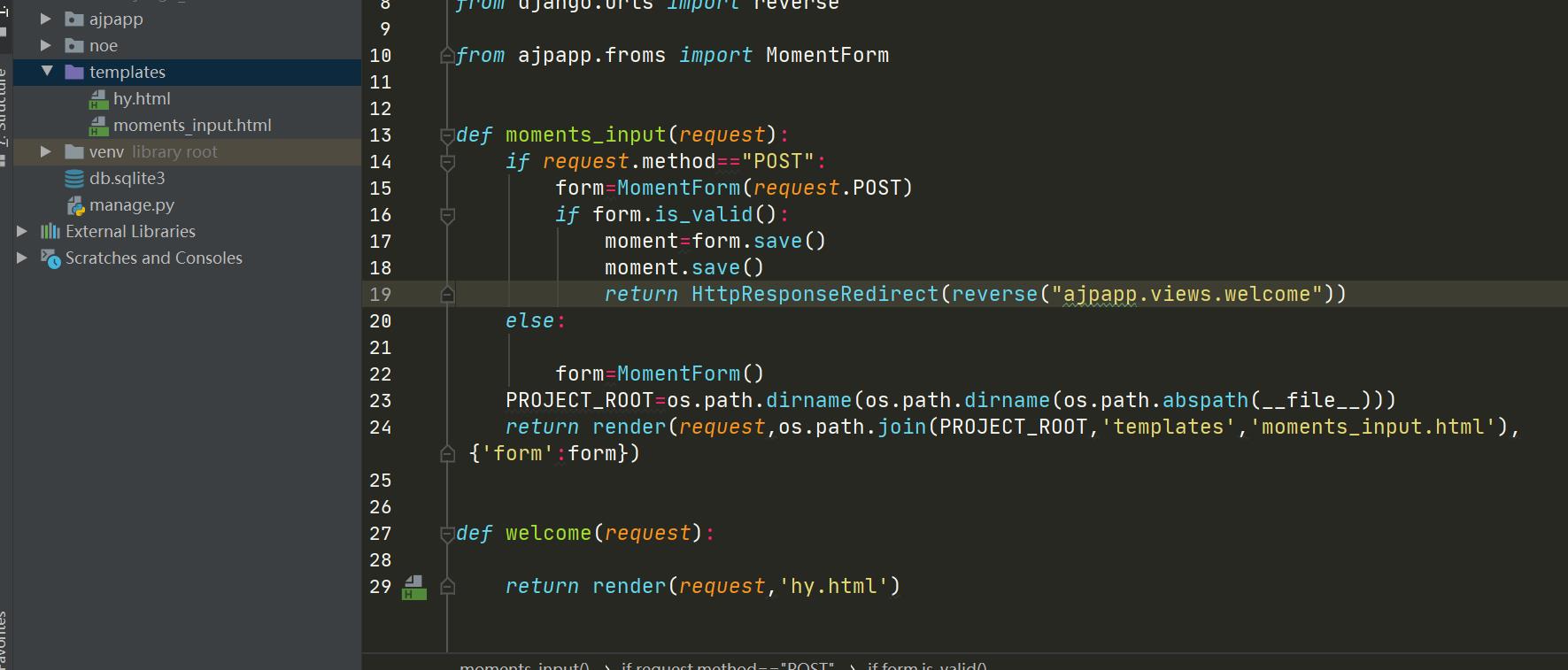Select venv library root row
The image size is (1568, 670).
click(187, 151)
